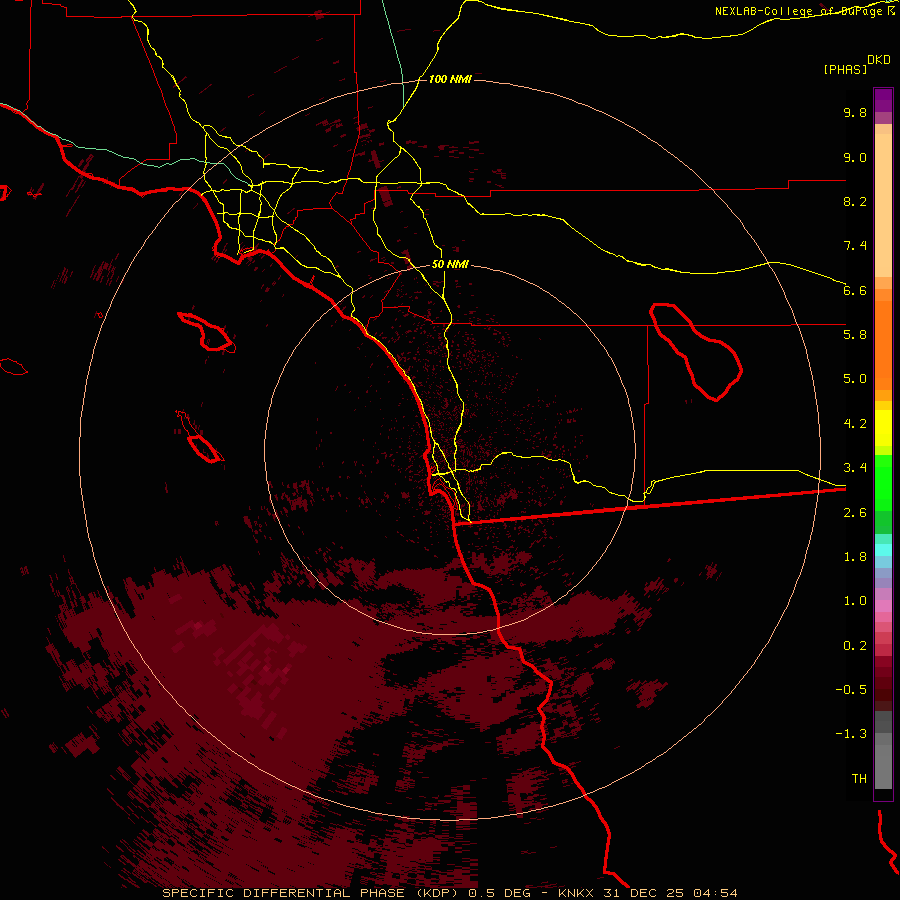900x900 pixels.
Task: Click the bright yellow segment of the color bar
Action: pos(883,428)
